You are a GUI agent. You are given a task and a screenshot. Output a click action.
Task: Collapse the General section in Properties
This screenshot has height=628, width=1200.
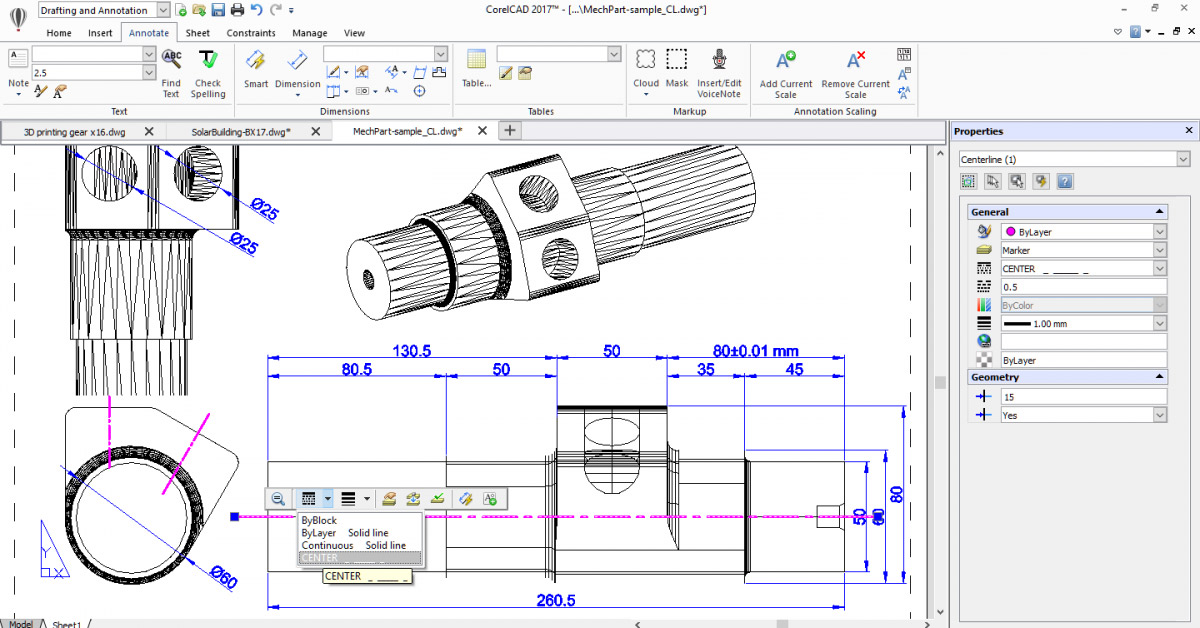(1158, 212)
